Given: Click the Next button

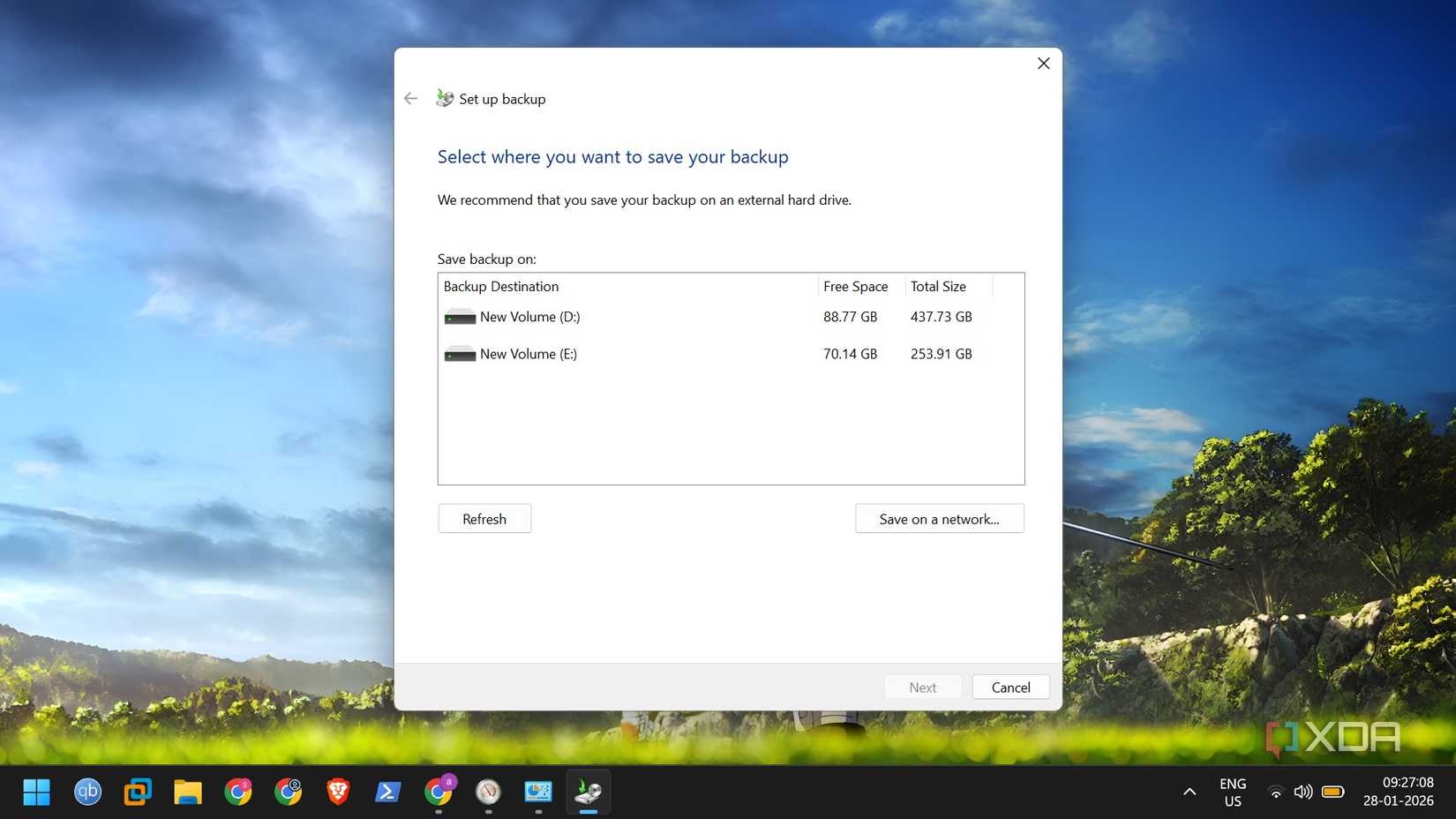Looking at the screenshot, I should coord(923,688).
